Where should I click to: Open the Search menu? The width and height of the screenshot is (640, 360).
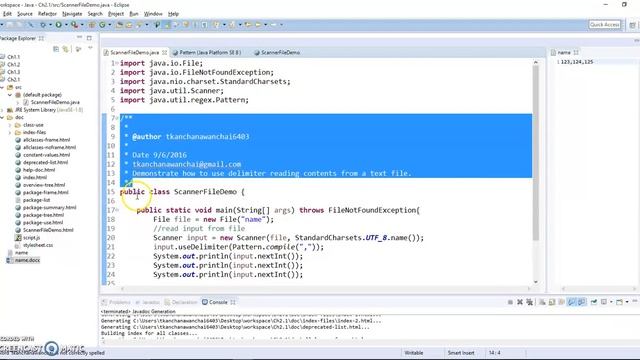[95, 14]
